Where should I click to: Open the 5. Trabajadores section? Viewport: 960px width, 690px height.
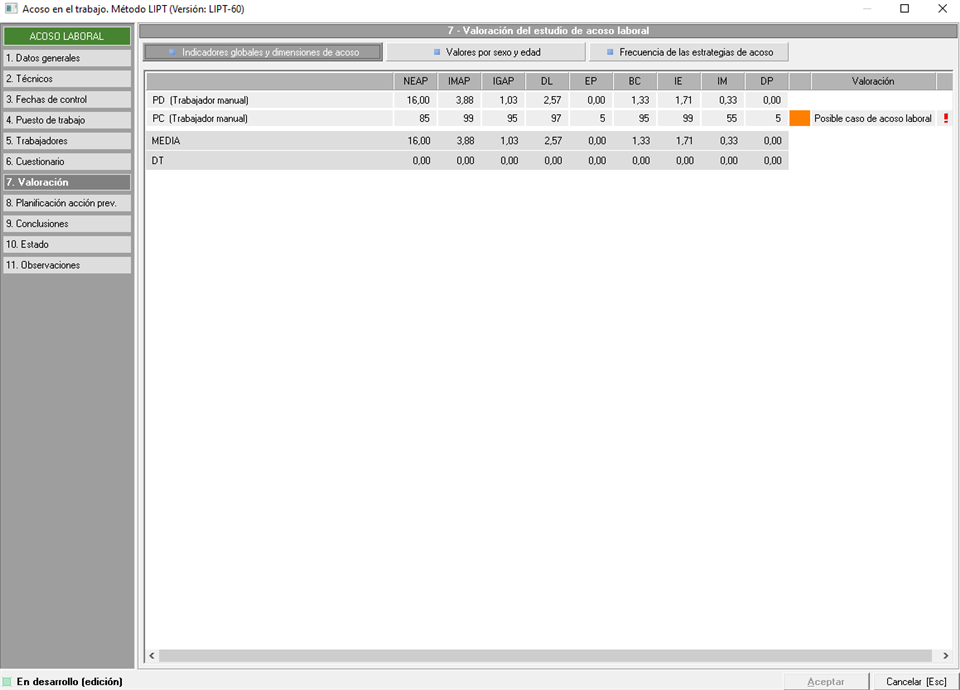[x=66, y=141]
